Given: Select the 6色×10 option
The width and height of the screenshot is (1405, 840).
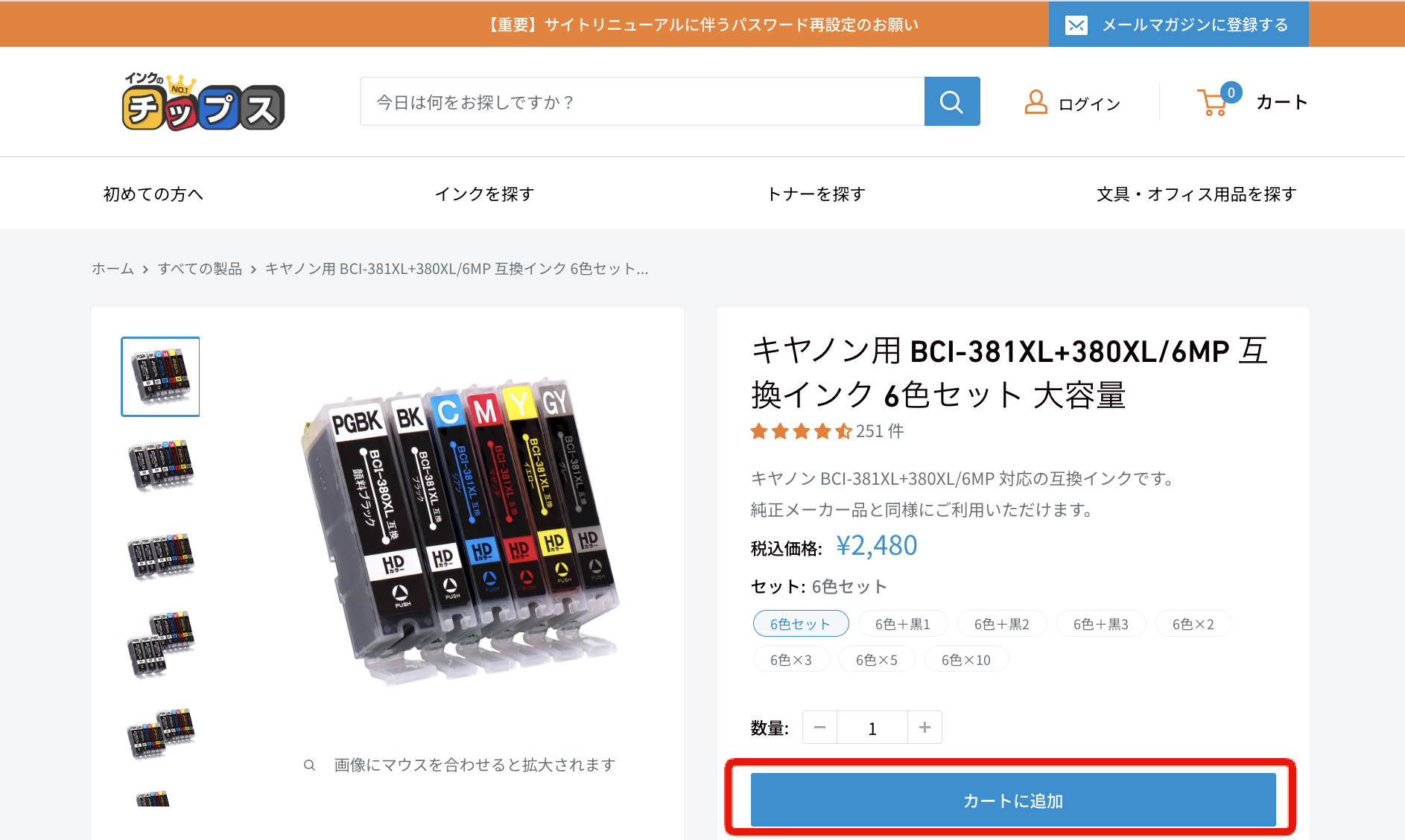Looking at the screenshot, I should [966, 660].
